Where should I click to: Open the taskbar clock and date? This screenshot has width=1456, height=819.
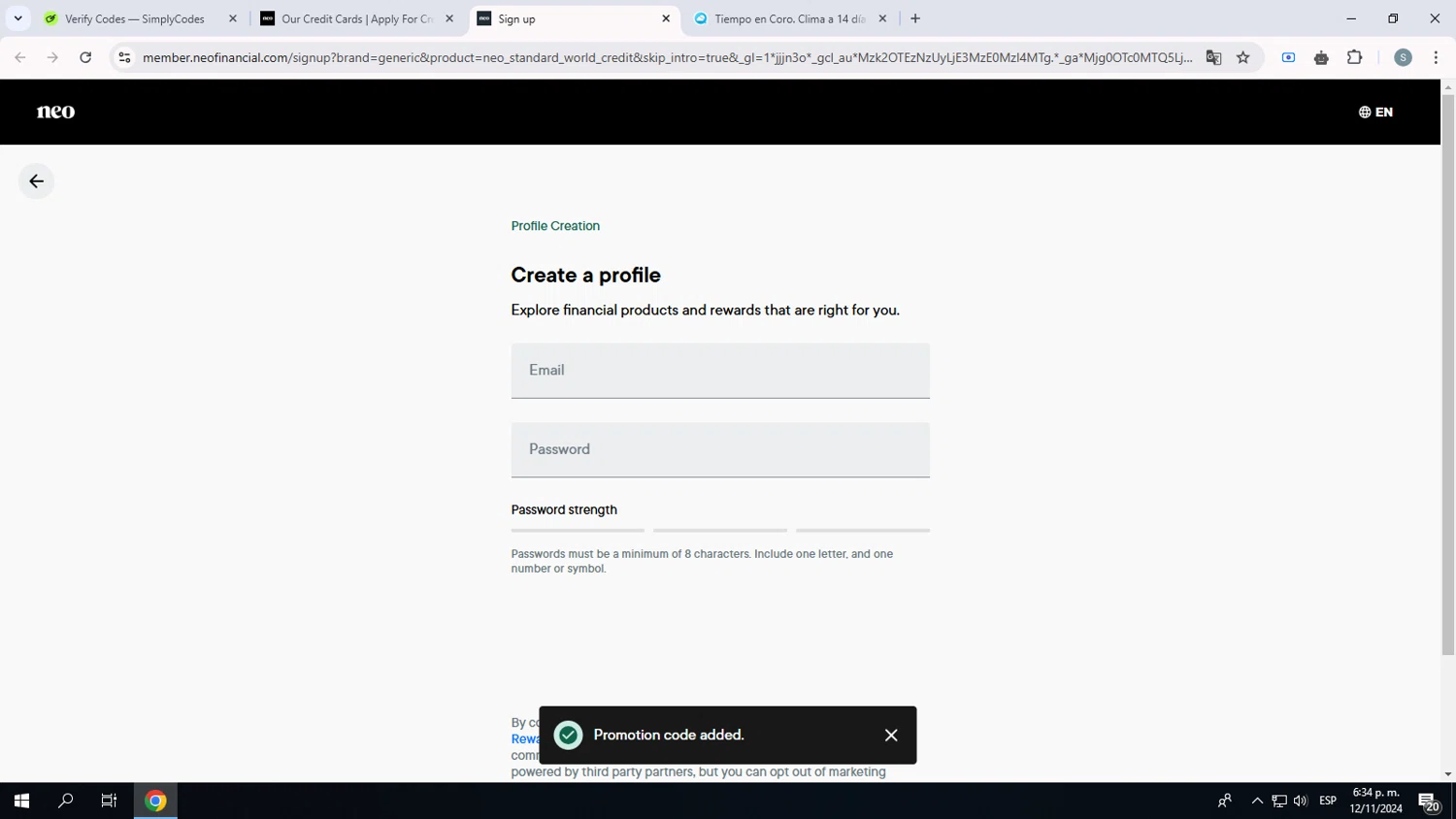click(1375, 801)
